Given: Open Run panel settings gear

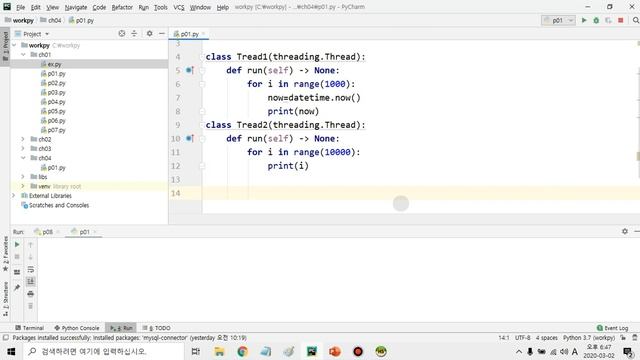Looking at the screenshot, I should coord(624,231).
